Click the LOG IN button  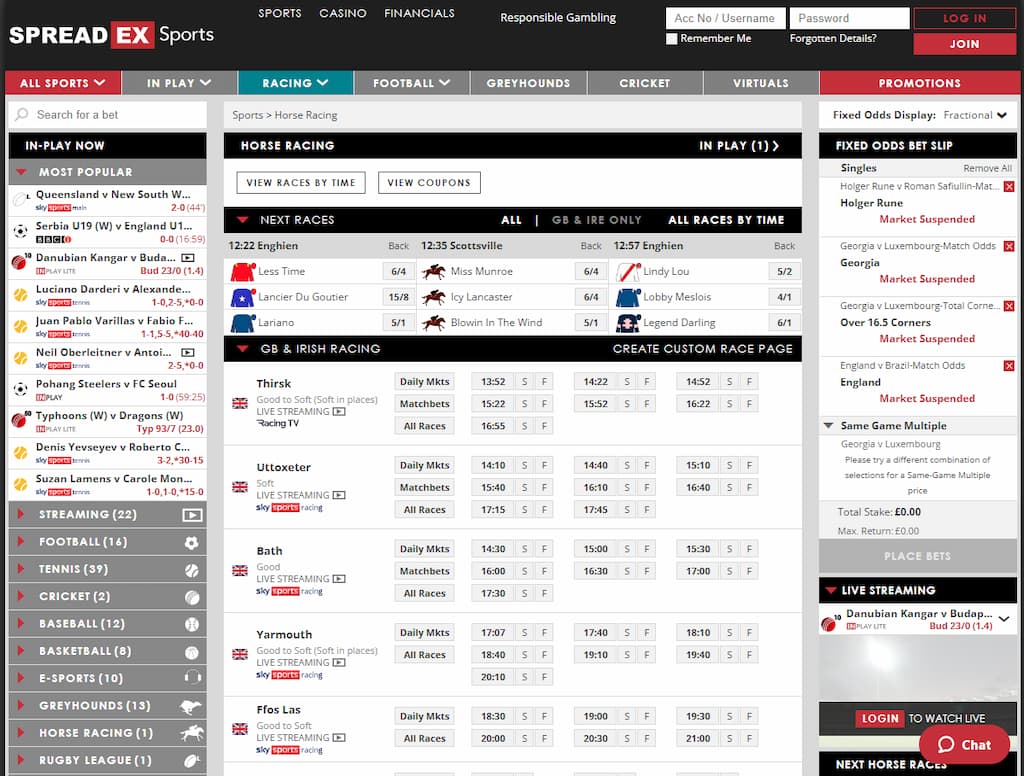click(x=965, y=18)
